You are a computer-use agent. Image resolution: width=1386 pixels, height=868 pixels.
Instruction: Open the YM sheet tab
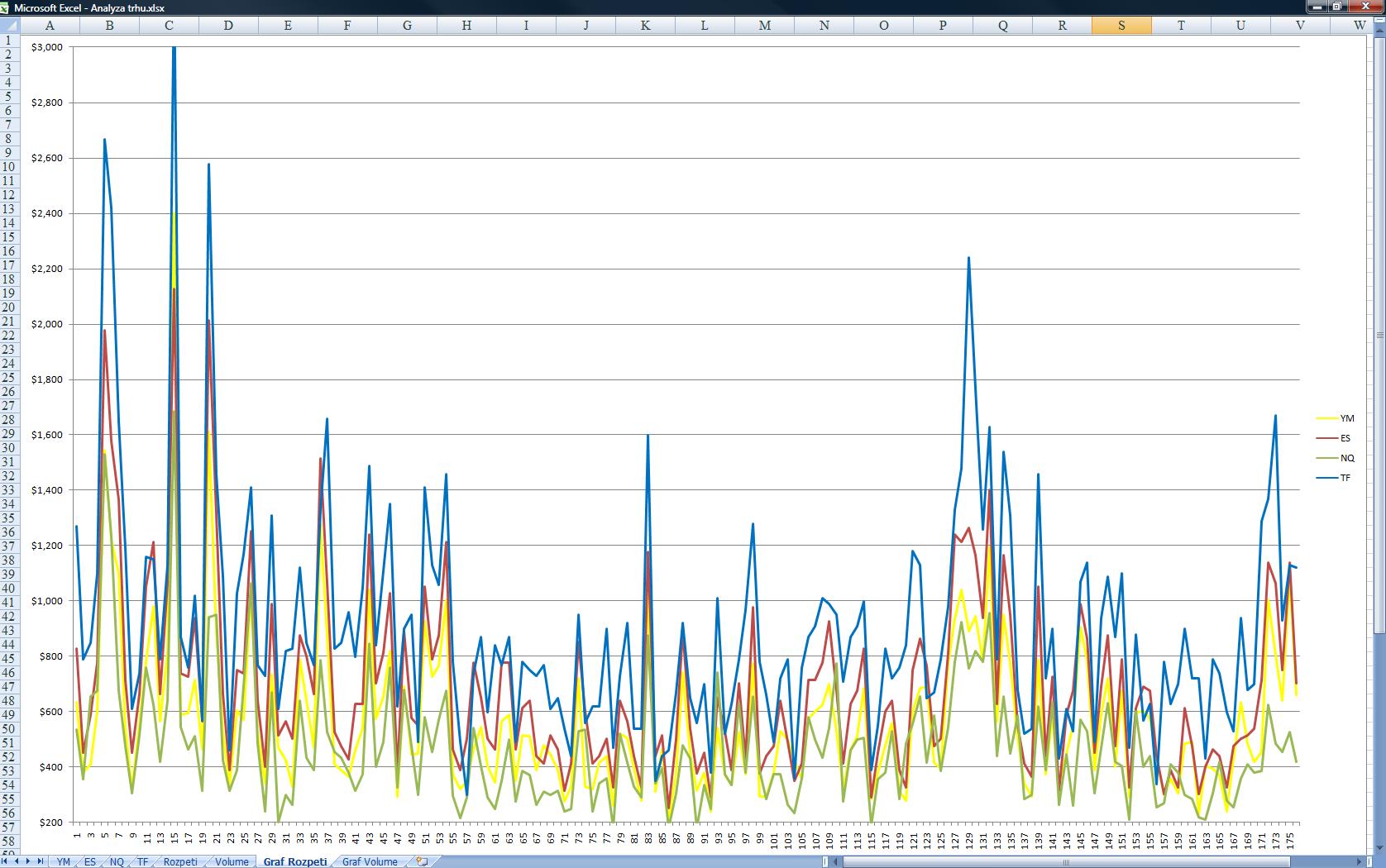click(64, 861)
